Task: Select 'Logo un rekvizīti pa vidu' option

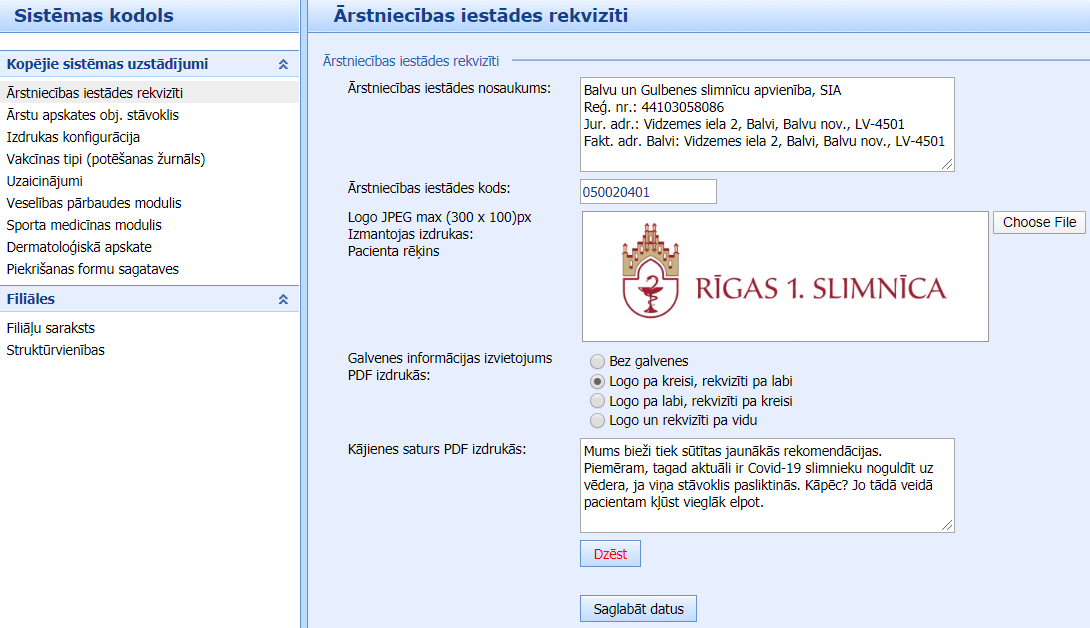Action: pyautogui.click(x=598, y=421)
